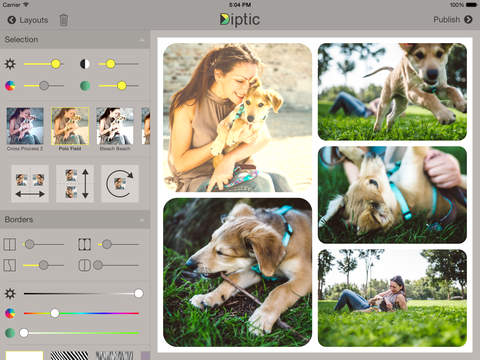Tap the Borders section title

point(19,219)
